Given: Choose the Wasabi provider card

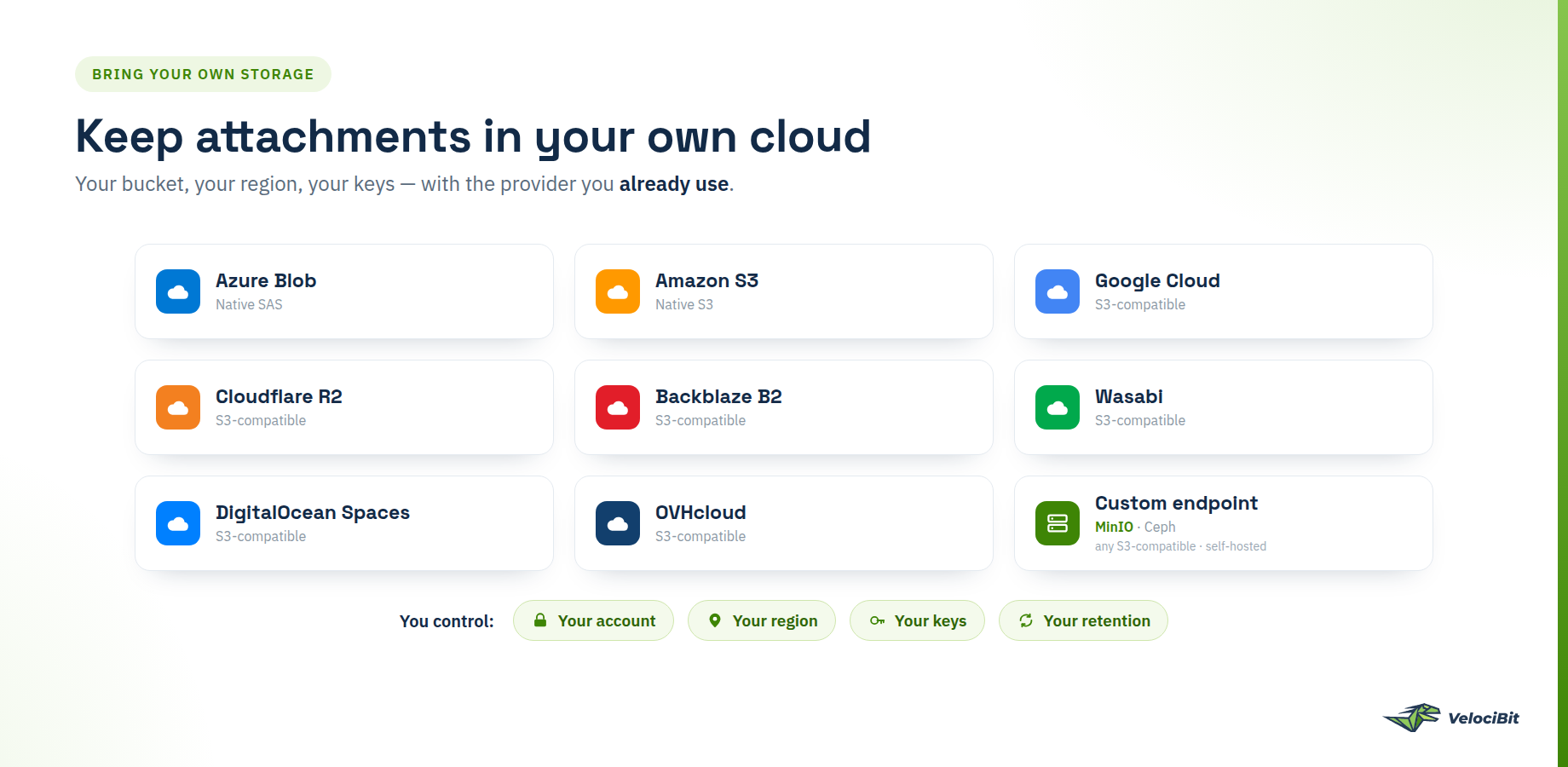Looking at the screenshot, I should pos(1224,407).
